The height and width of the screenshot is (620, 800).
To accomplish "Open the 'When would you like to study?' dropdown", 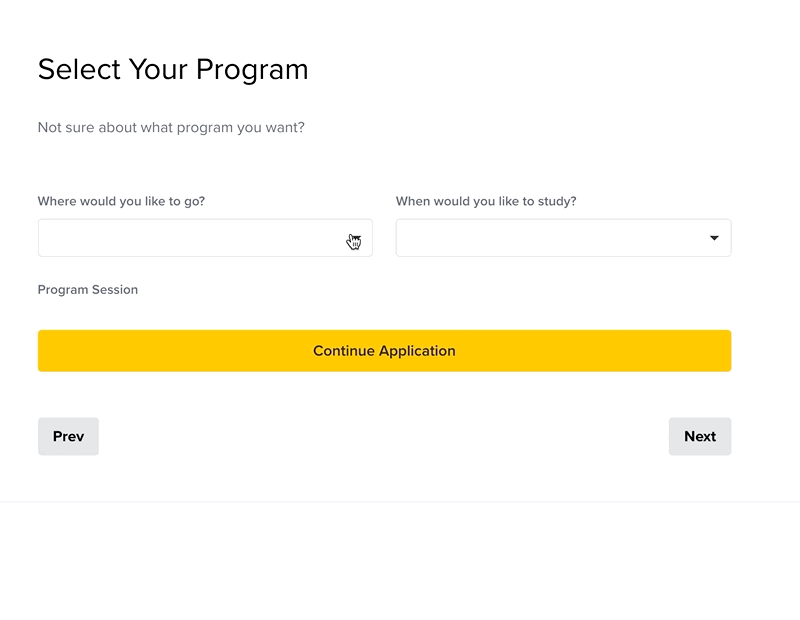I will coord(563,238).
